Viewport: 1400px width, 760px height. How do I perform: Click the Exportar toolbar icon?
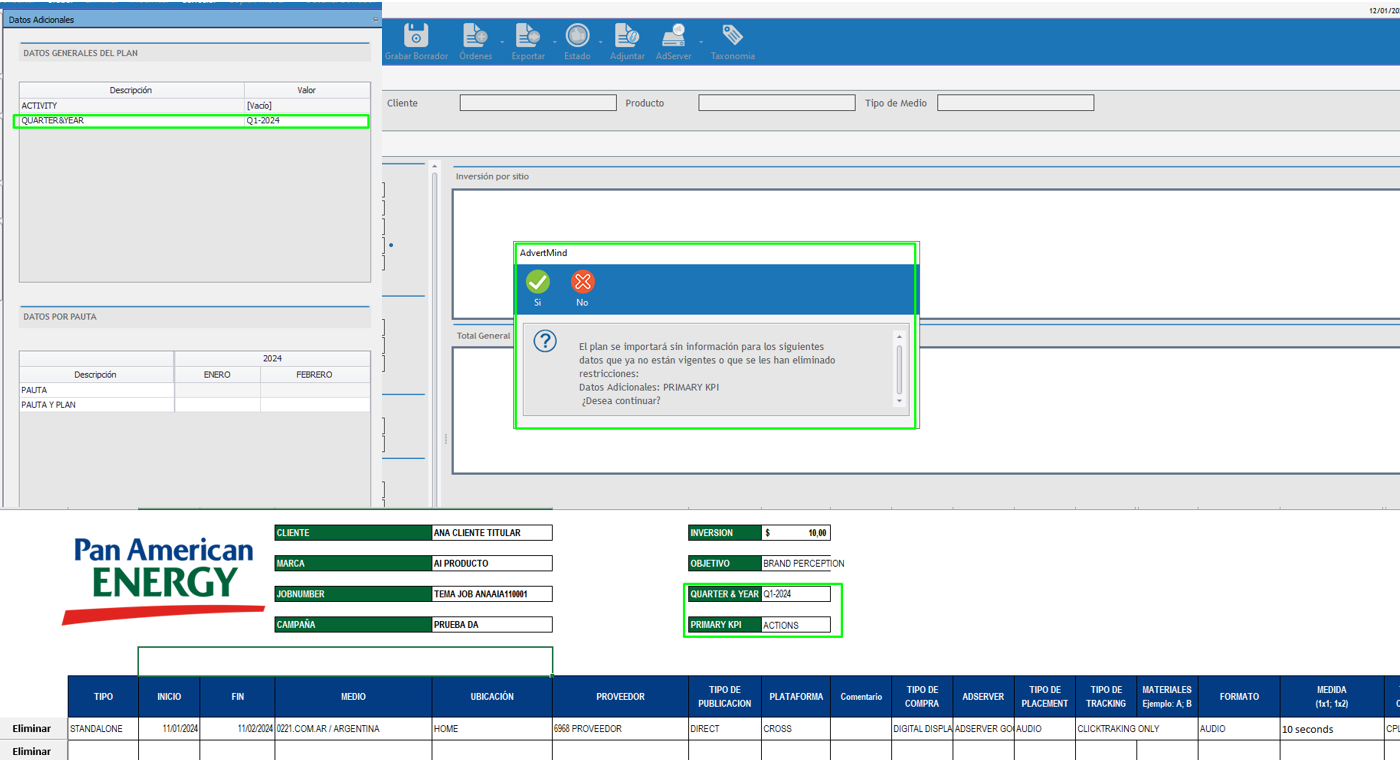click(528, 35)
